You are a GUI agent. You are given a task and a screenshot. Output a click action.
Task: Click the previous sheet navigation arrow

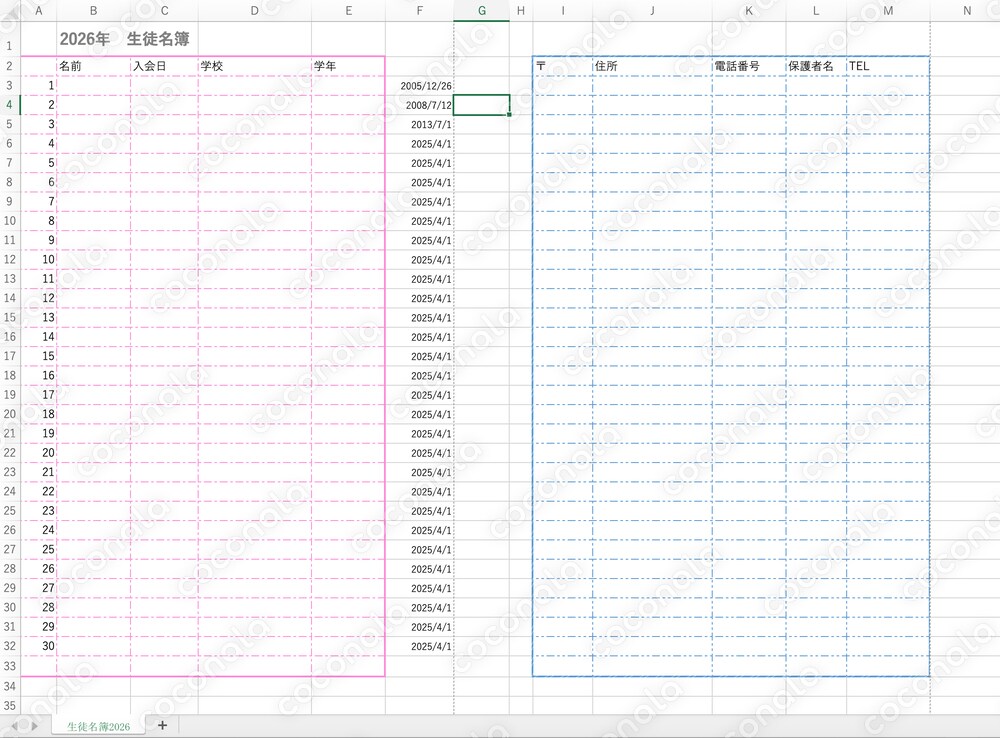(x=14, y=726)
